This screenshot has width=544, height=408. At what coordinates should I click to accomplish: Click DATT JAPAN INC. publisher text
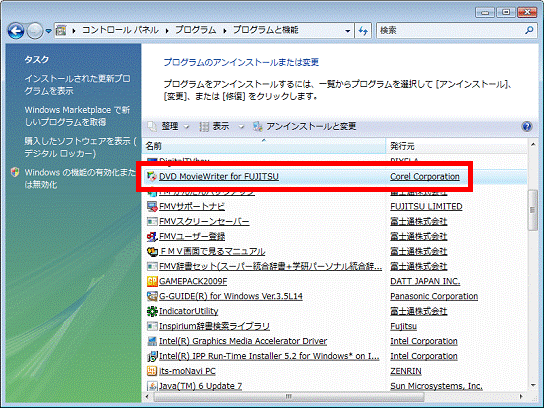pyautogui.click(x=425, y=281)
